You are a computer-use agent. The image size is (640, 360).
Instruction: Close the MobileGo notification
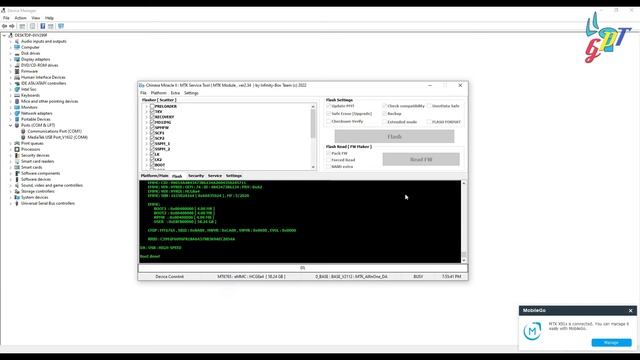[631, 311]
